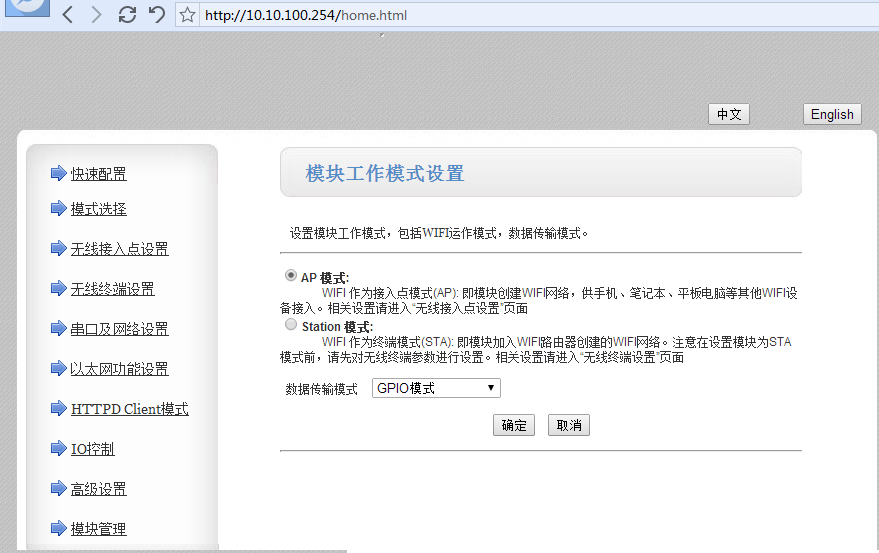This screenshot has height=553, width=879.
Task: Reload the page with refresh icon
Action: pos(126,15)
